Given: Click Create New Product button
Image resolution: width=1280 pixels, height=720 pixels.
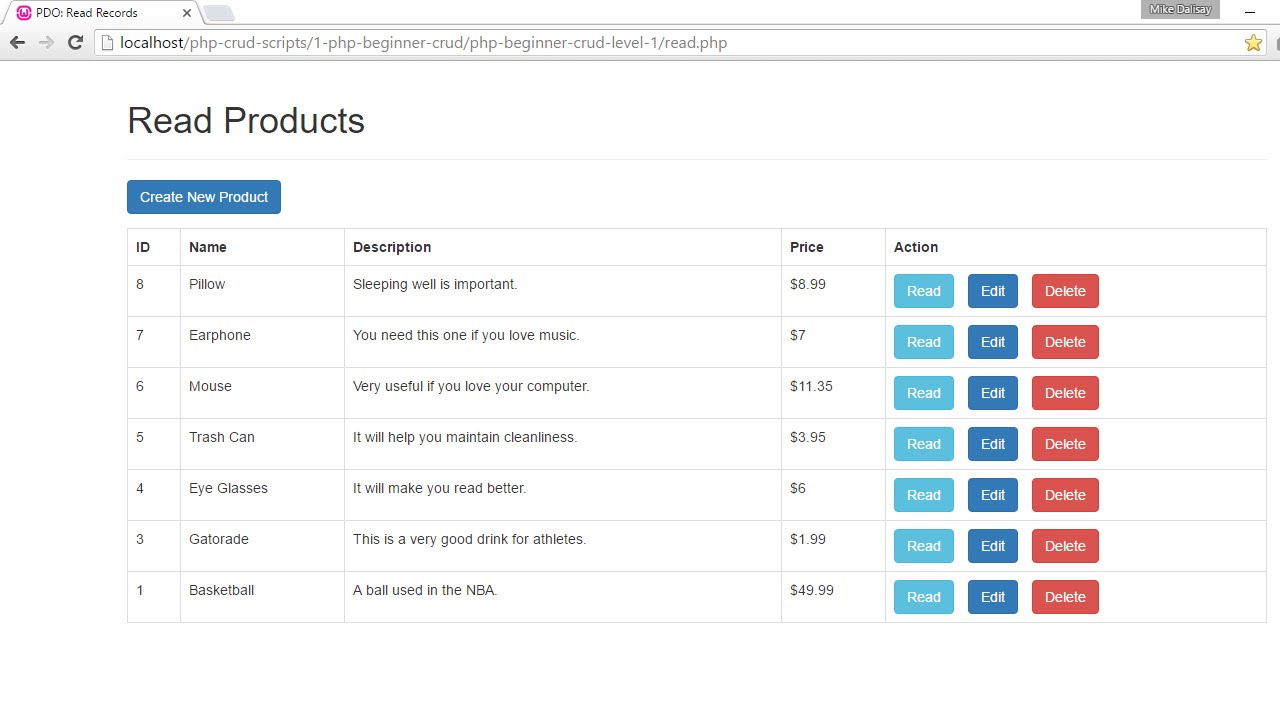Looking at the screenshot, I should [204, 197].
